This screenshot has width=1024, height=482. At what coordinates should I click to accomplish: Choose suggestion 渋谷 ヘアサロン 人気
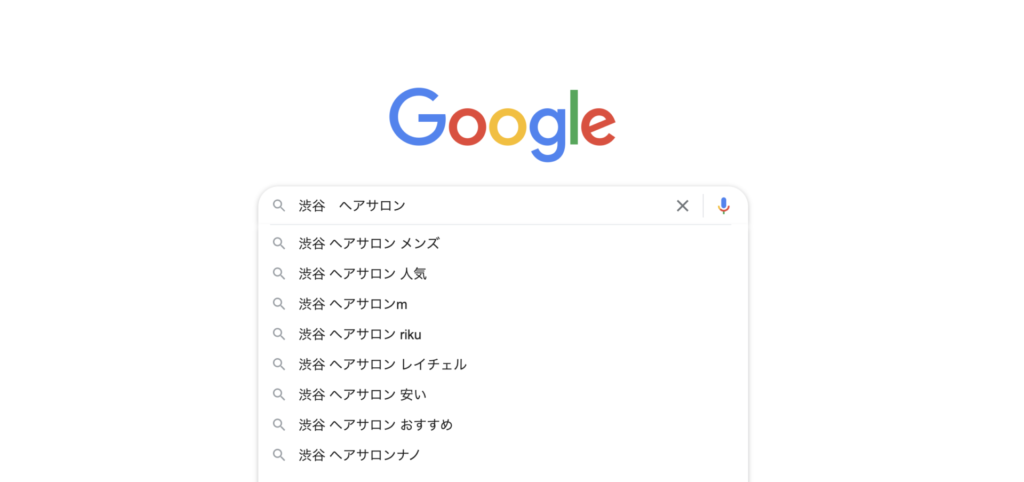(503, 274)
